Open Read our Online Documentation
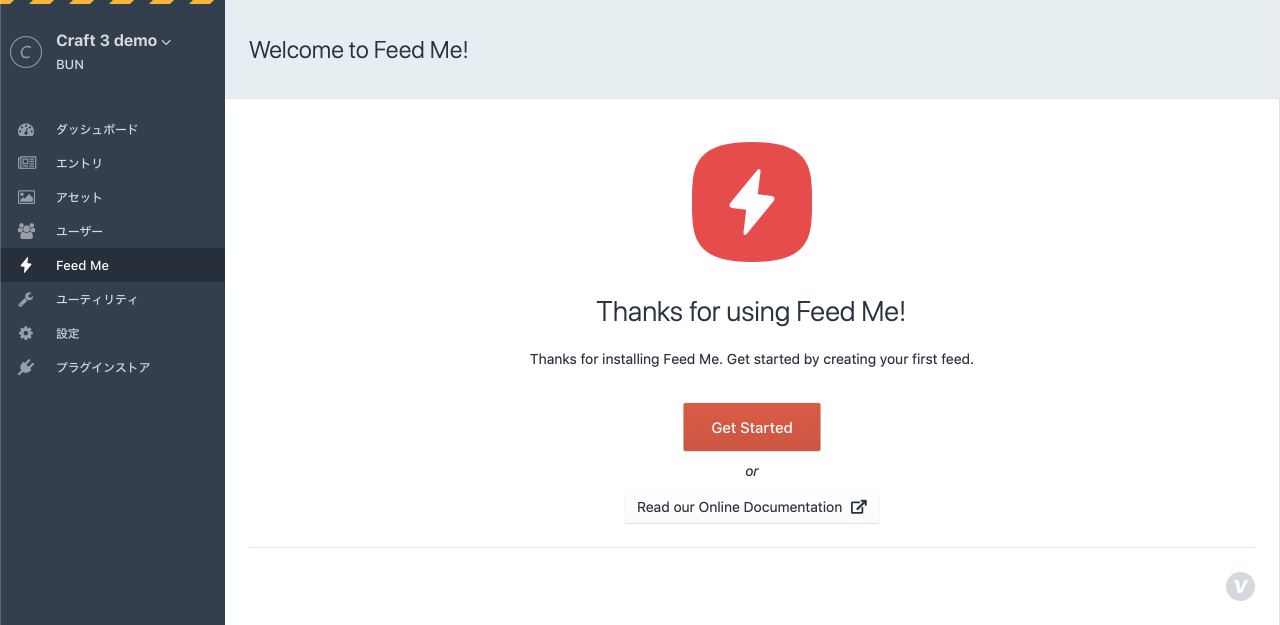1280x625 pixels. [x=739, y=507]
